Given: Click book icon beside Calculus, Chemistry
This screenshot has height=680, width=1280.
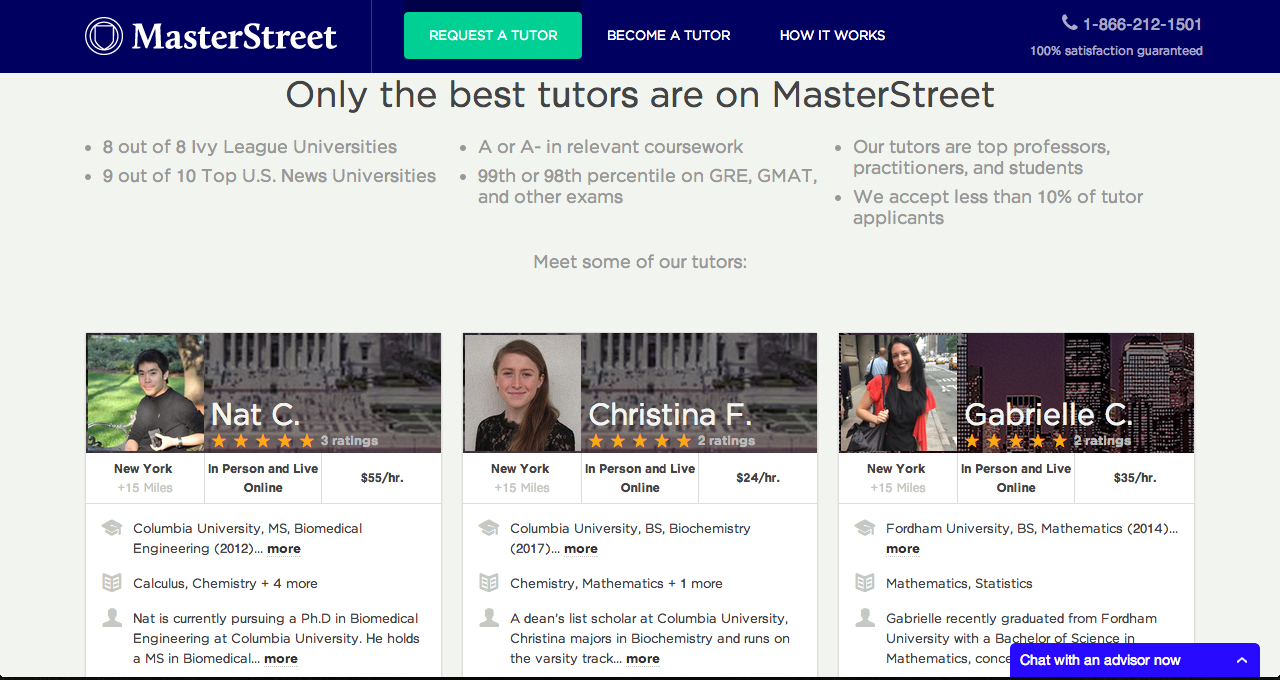Looking at the screenshot, I should click(x=112, y=582).
